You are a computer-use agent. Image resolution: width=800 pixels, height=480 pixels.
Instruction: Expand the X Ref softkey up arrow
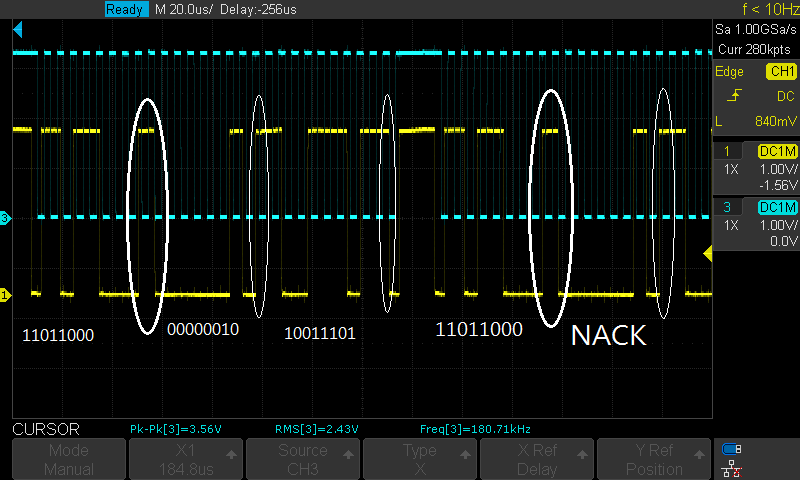582,454
